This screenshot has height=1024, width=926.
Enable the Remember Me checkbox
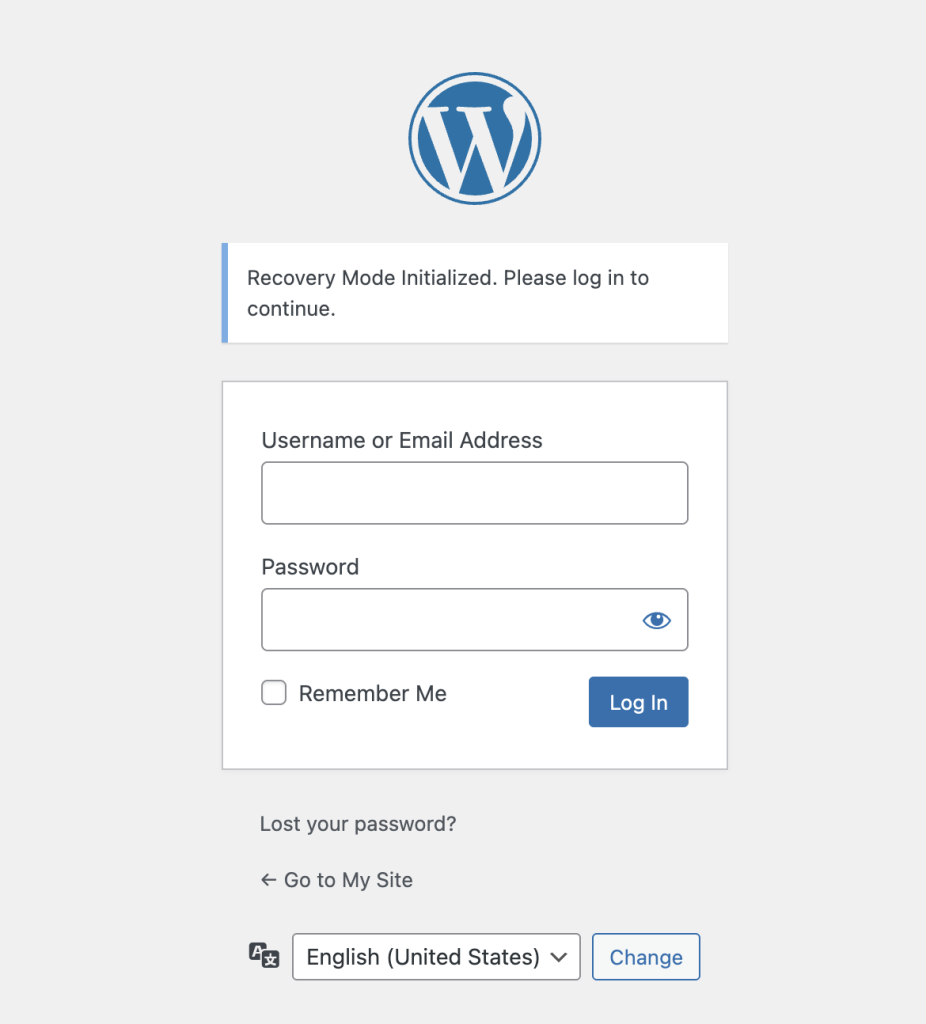click(x=273, y=692)
